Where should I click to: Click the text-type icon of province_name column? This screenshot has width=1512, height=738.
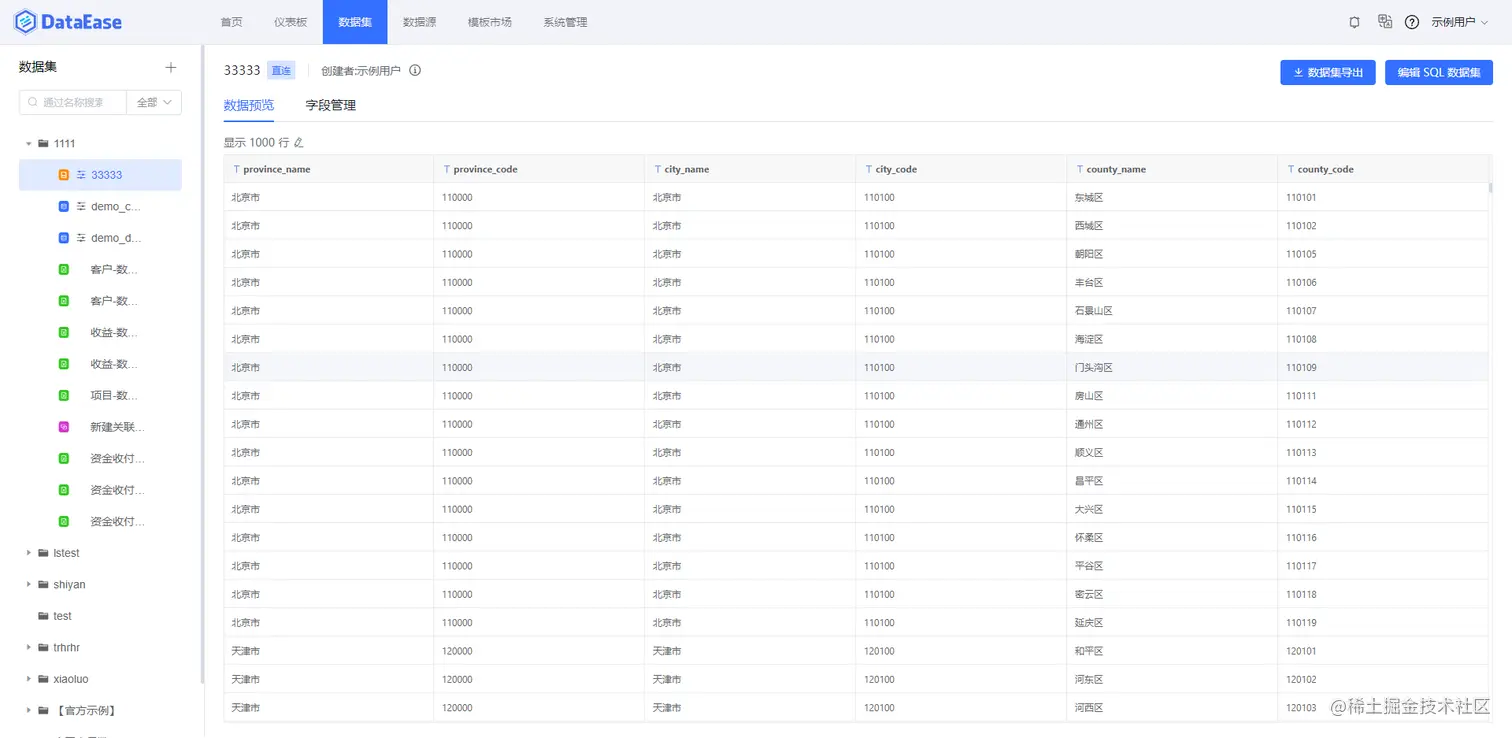[236, 169]
